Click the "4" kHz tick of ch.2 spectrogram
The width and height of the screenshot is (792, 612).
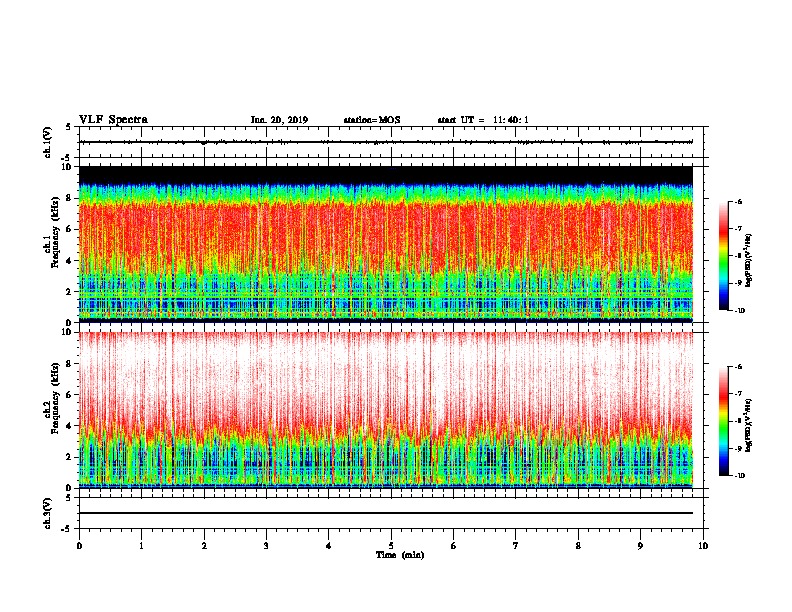(70, 426)
